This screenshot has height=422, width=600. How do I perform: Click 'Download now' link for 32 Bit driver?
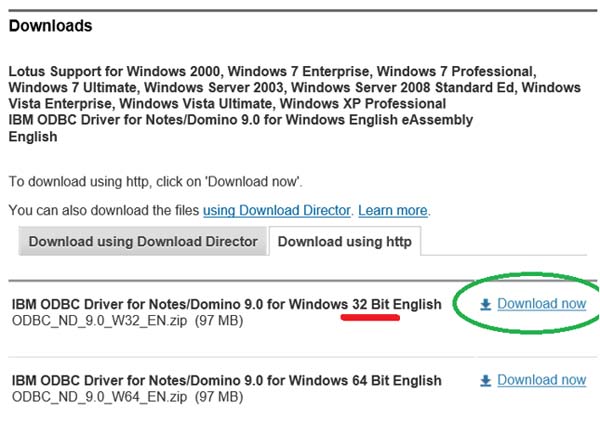(x=541, y=304)
